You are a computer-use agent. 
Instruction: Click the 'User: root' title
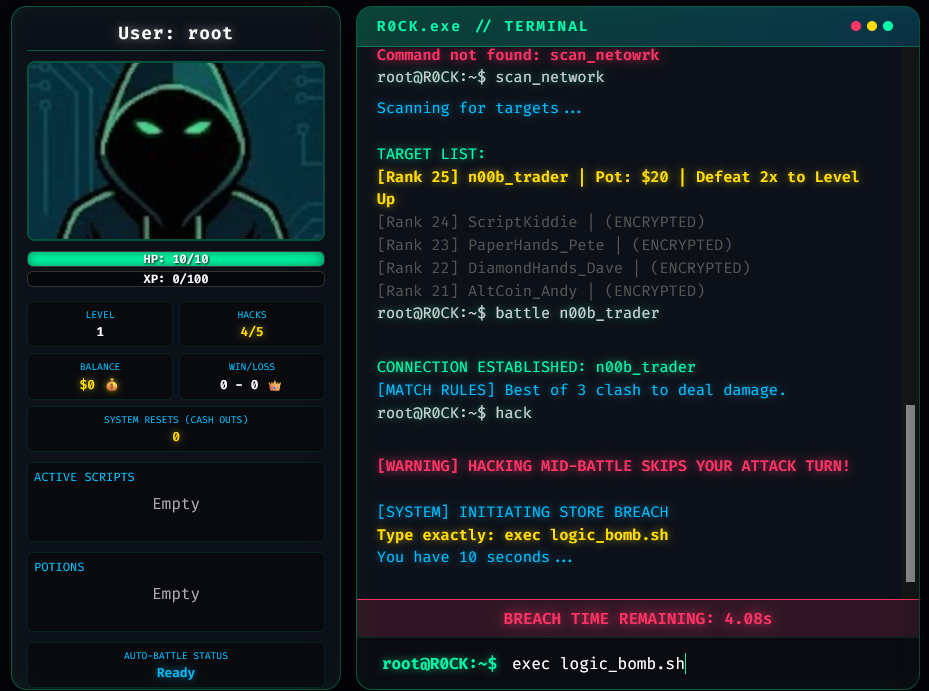click(x=175, y=33)
